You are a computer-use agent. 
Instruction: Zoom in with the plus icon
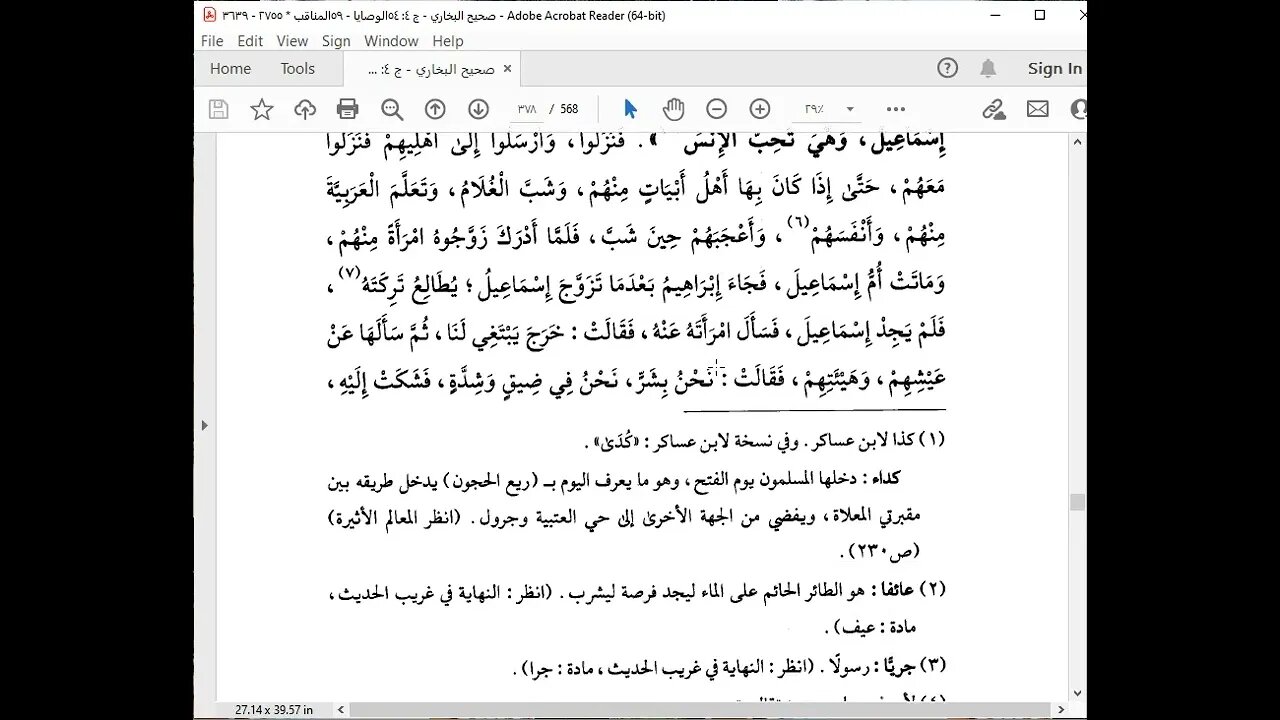(x=760, y=109)
